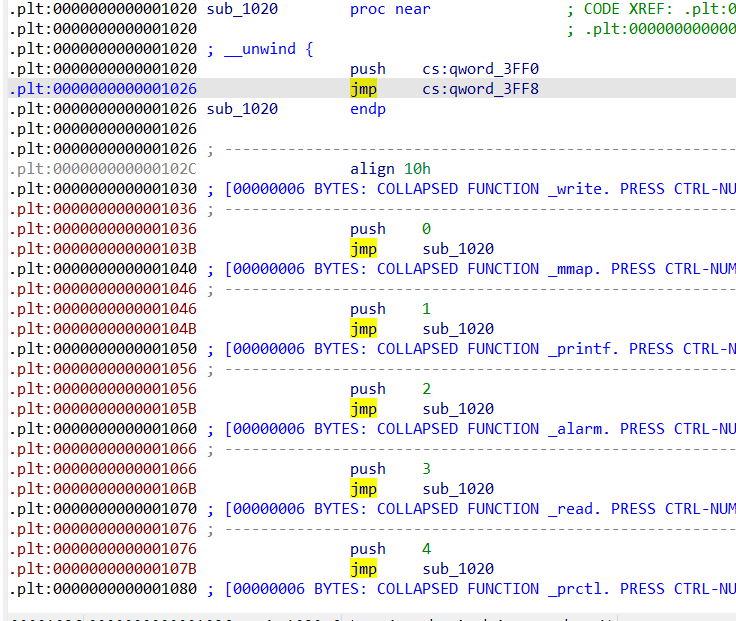Viewport: 736px width, 621px height.
Task: Select the push cs:qword_3FF0 mnemonic
Action: click(x=367, y=69)
